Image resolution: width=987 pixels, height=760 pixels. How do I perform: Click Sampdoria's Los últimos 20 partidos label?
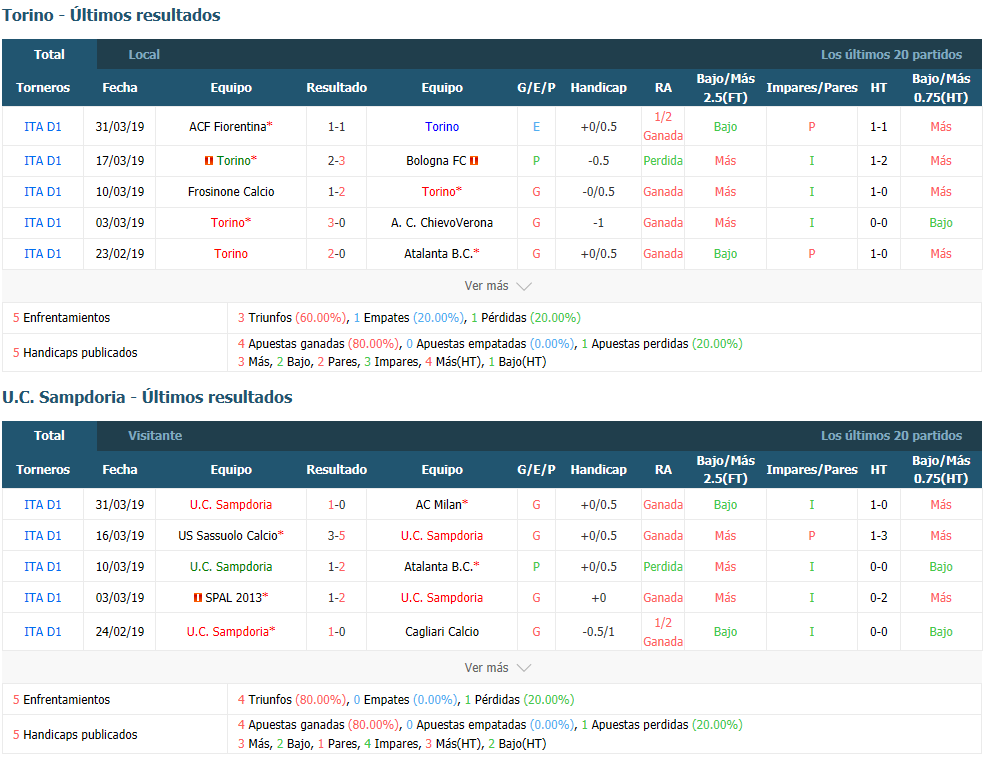click(x=891, y=436)
